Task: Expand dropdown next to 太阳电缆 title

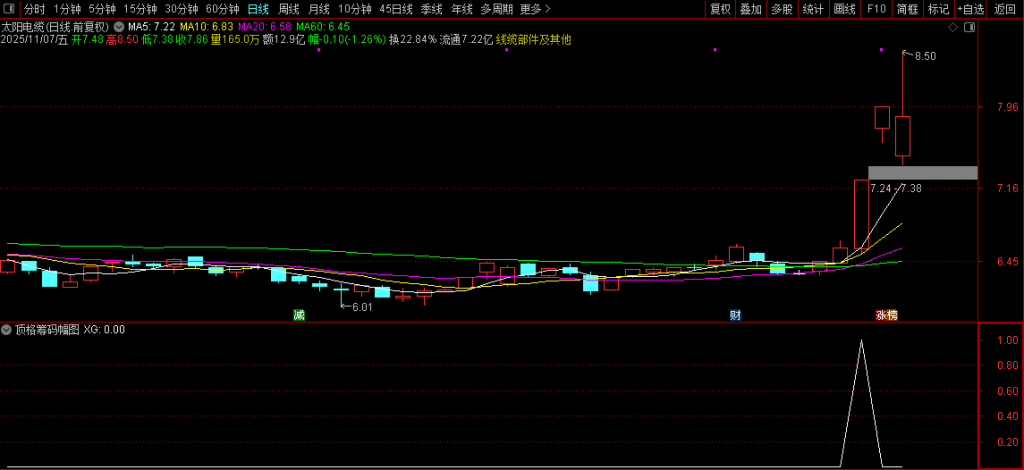Action: [121, 26]
